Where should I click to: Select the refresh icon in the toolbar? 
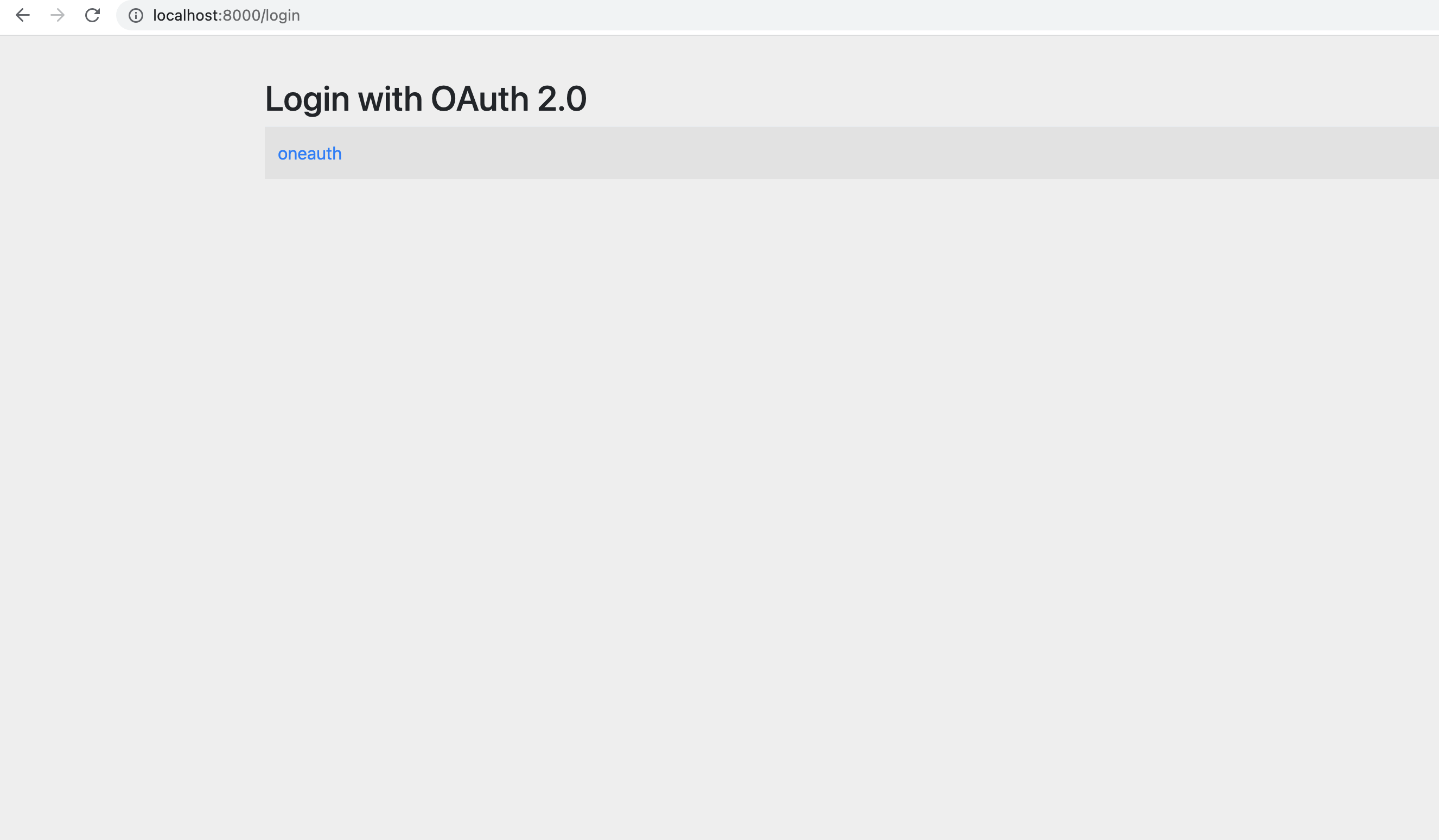(x=92, y=15)
